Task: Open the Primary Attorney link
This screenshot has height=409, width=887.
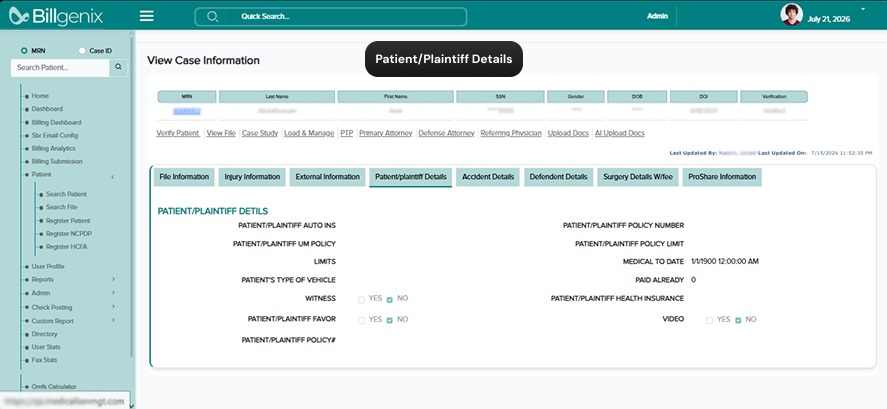Action: (386, 134)
